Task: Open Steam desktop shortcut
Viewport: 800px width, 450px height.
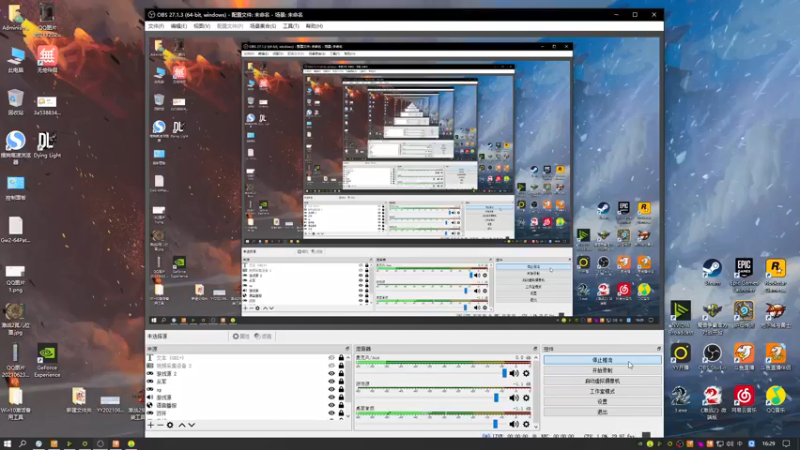Action: point(712,272)
